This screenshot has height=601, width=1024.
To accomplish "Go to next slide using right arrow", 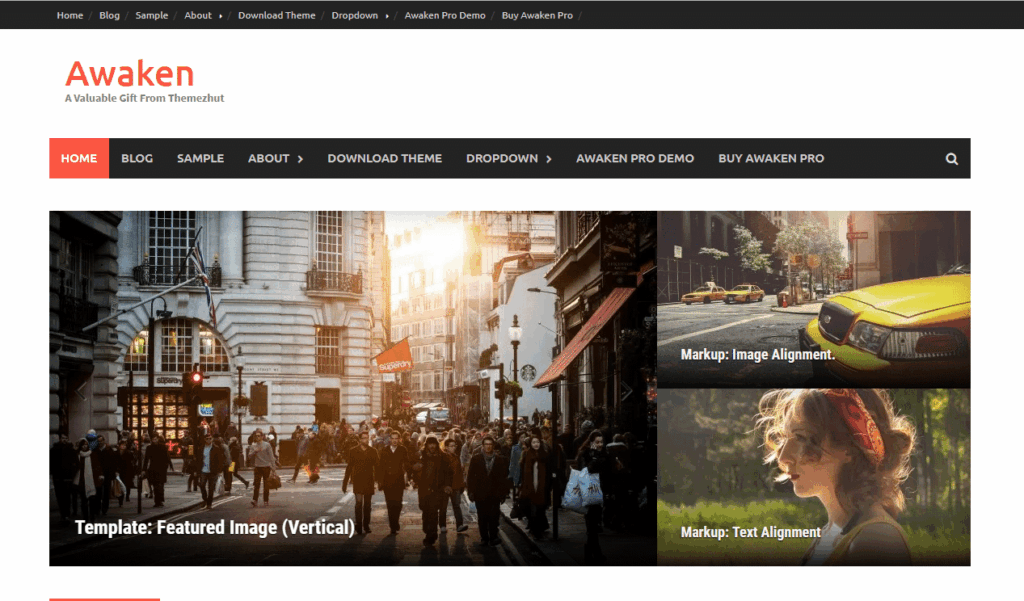I will click(626, 391).
